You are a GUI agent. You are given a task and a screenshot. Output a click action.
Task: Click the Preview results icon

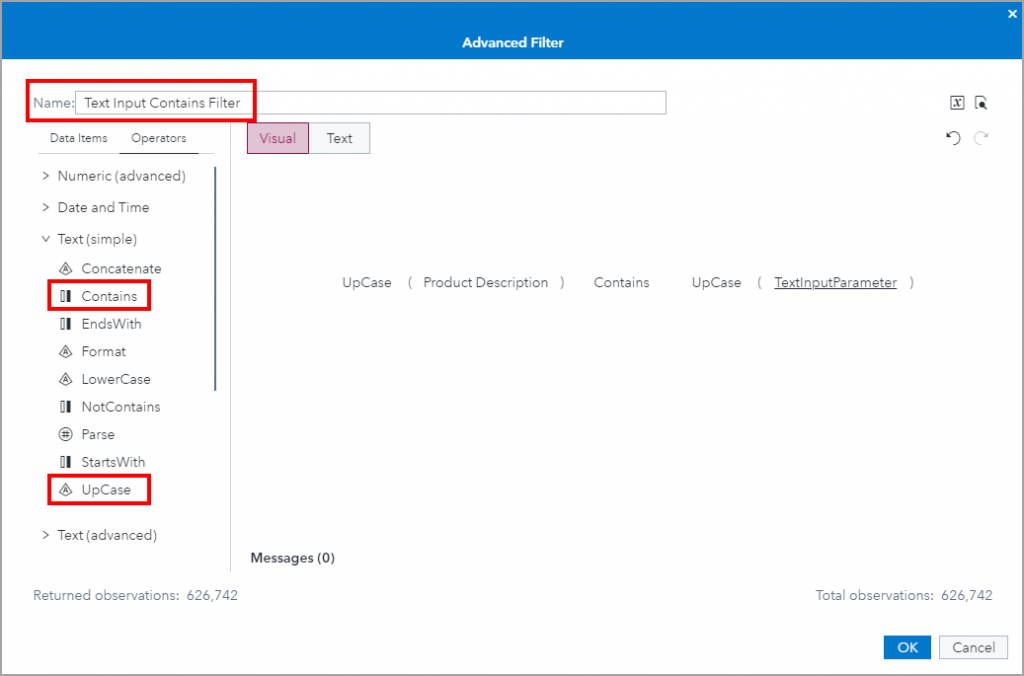click(981, 102)
